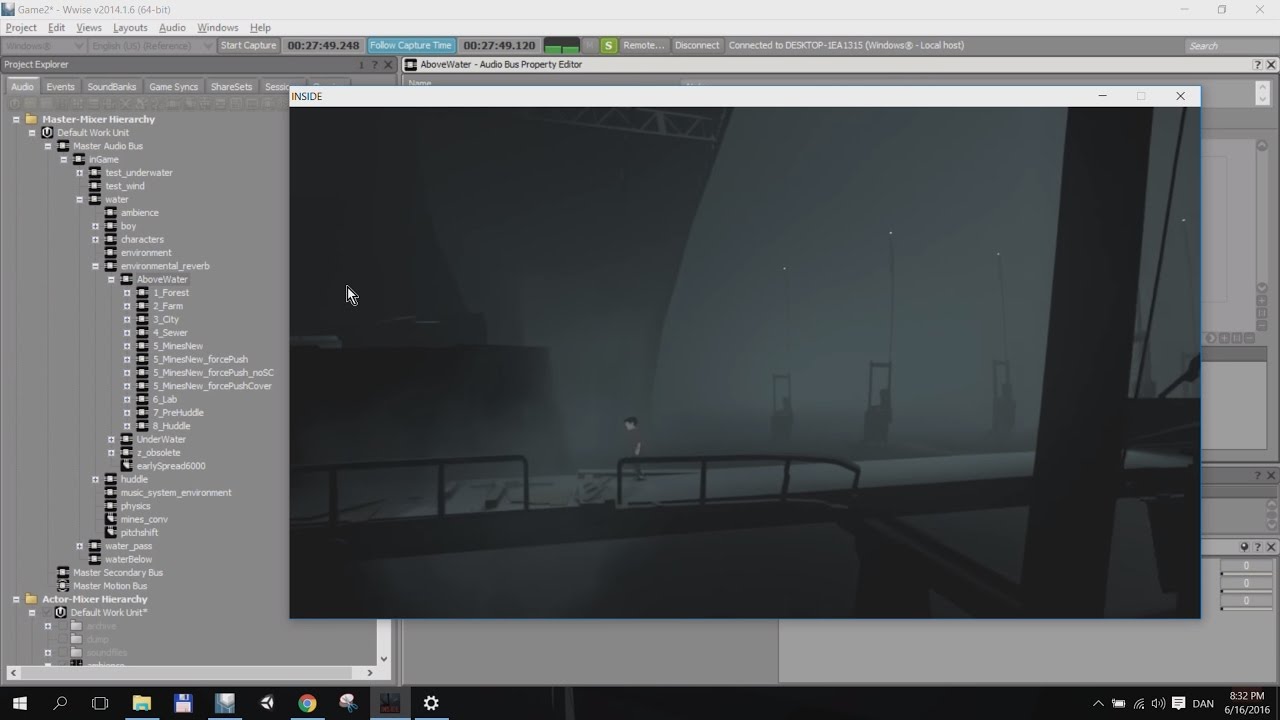Image resolution: width=1280 pixels, height=720 pixels.
Task: Click the earlySpread6000 aux bus icon
Action: [x=127, y=466]
